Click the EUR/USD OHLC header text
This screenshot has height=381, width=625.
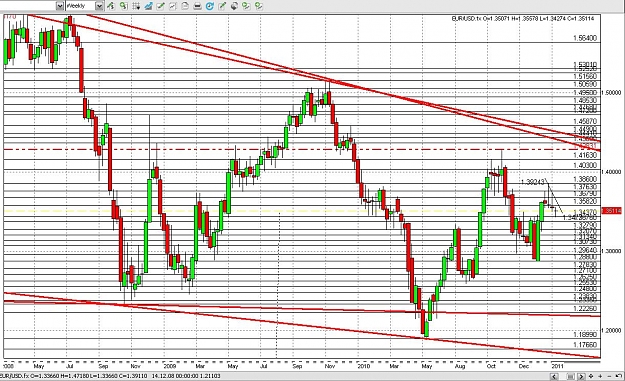523,18
